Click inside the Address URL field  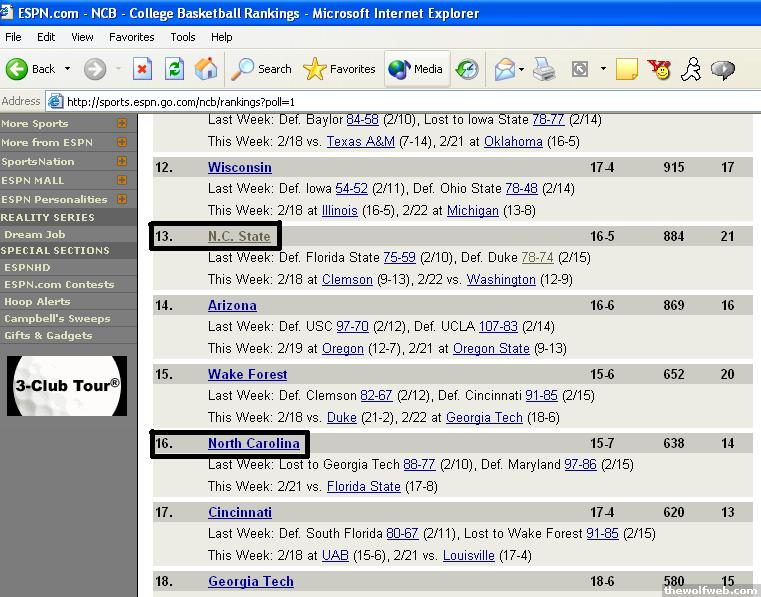[400, 101]
